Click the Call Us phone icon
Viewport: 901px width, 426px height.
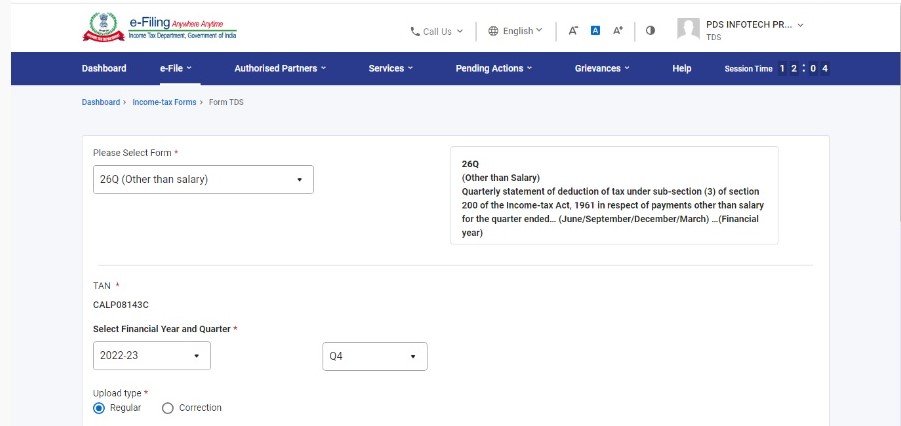pos(416,31)
